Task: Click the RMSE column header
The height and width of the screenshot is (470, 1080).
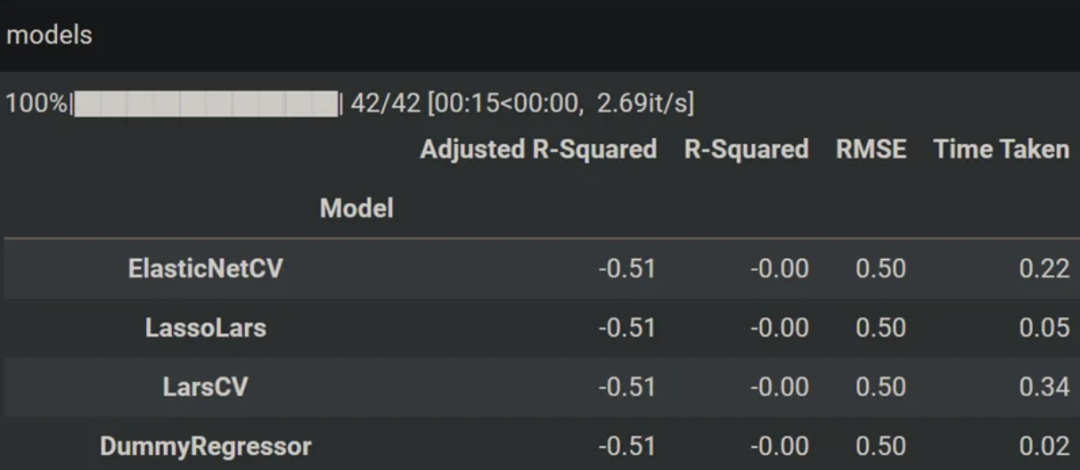Action: point(871,149)
